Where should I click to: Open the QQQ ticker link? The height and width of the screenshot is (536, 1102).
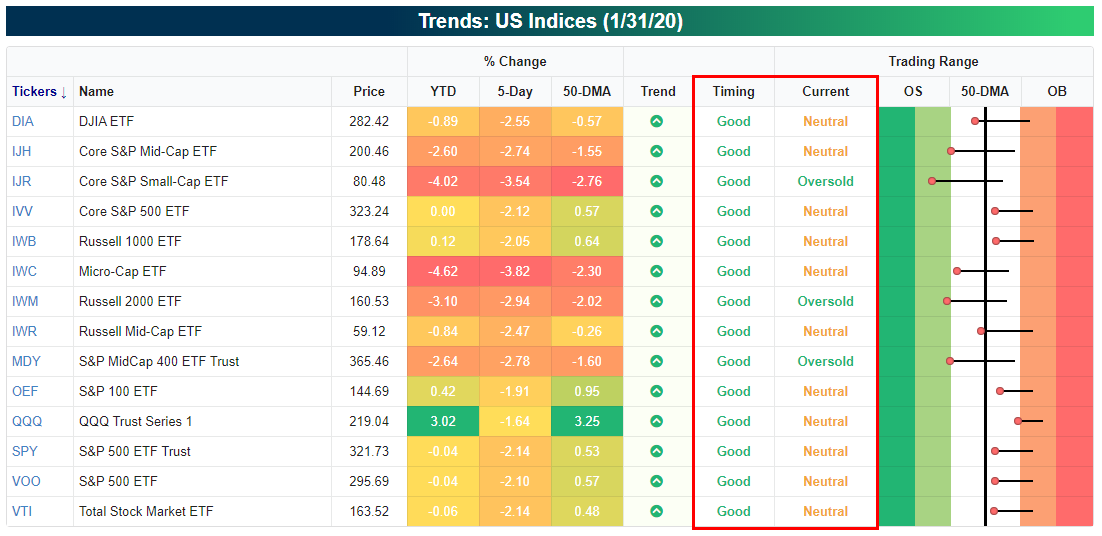(27, 421)
